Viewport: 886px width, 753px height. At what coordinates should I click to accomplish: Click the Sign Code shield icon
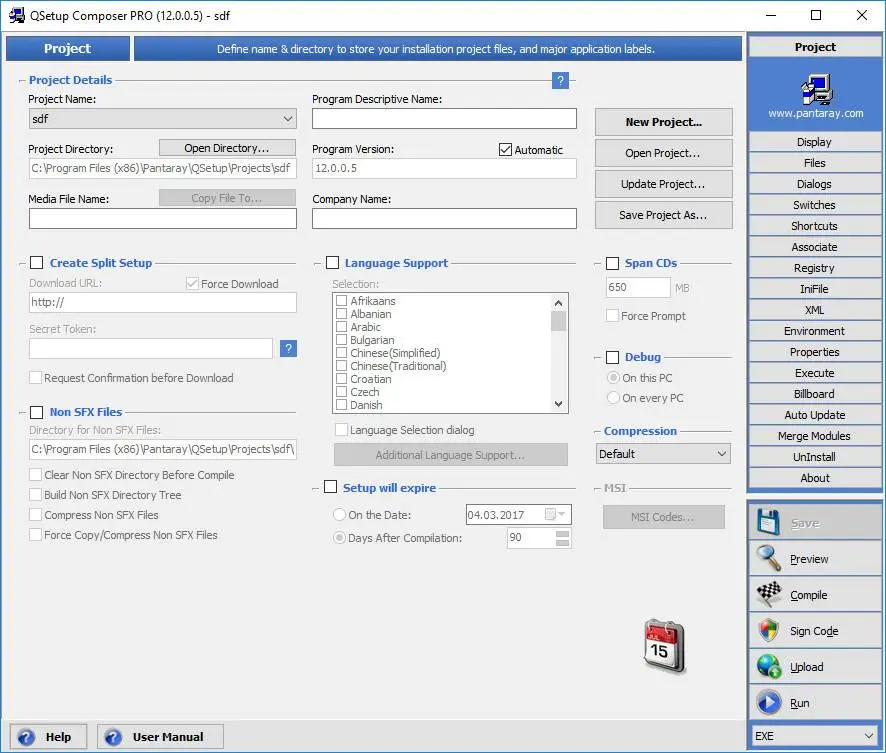[x=768, y=630]
